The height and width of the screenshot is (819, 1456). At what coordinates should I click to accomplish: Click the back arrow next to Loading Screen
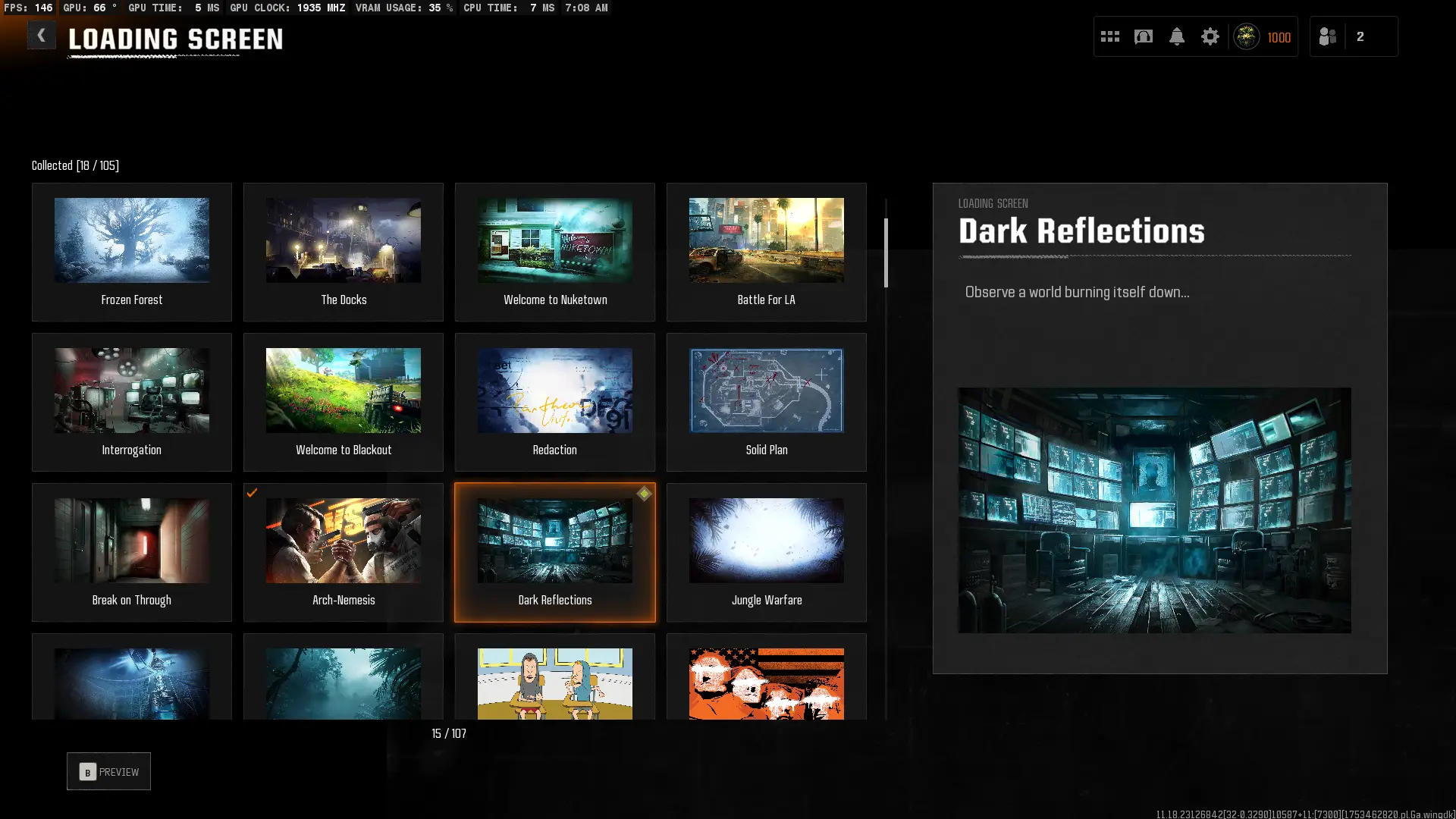41,36
